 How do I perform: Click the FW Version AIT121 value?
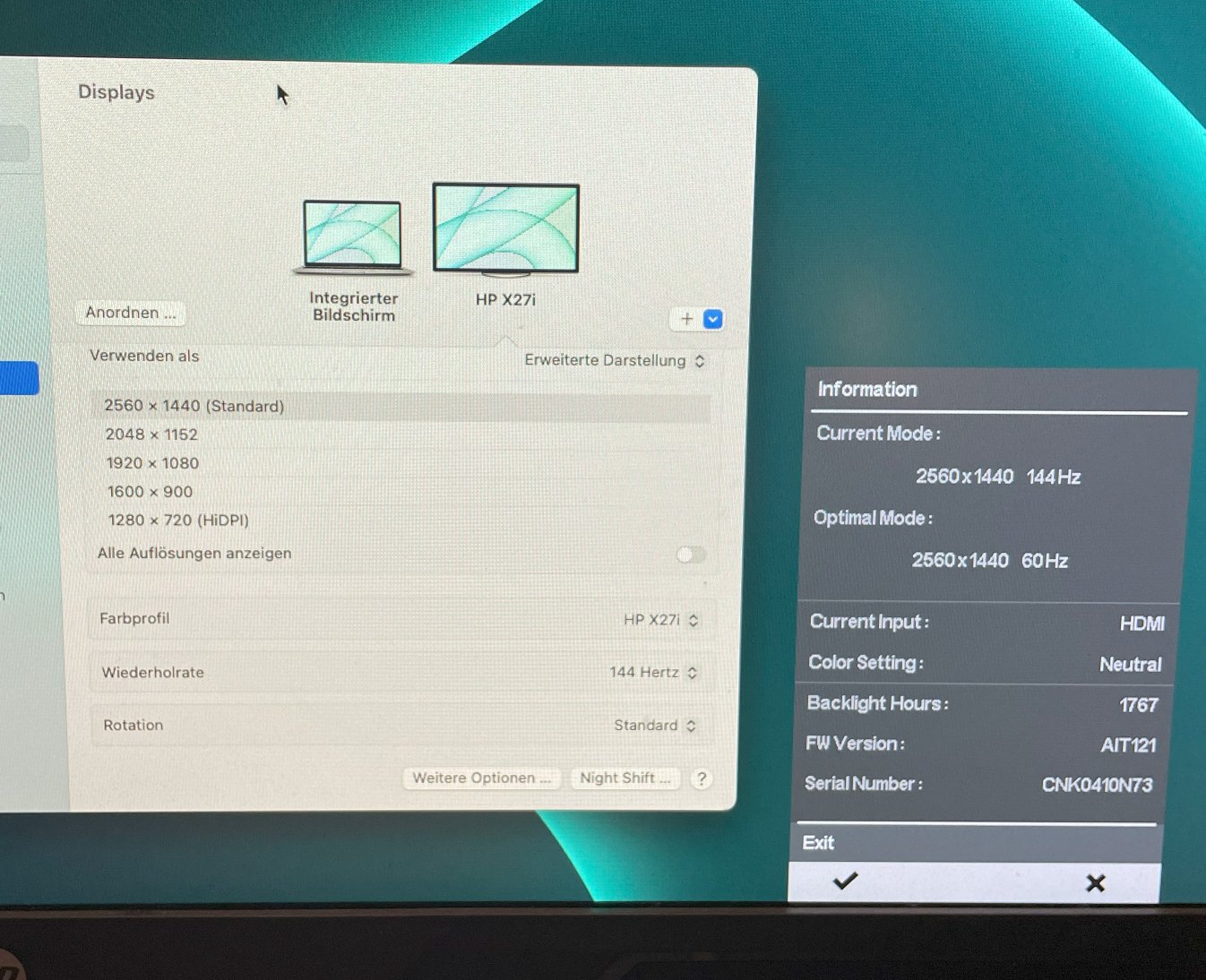click(1129, 745)
